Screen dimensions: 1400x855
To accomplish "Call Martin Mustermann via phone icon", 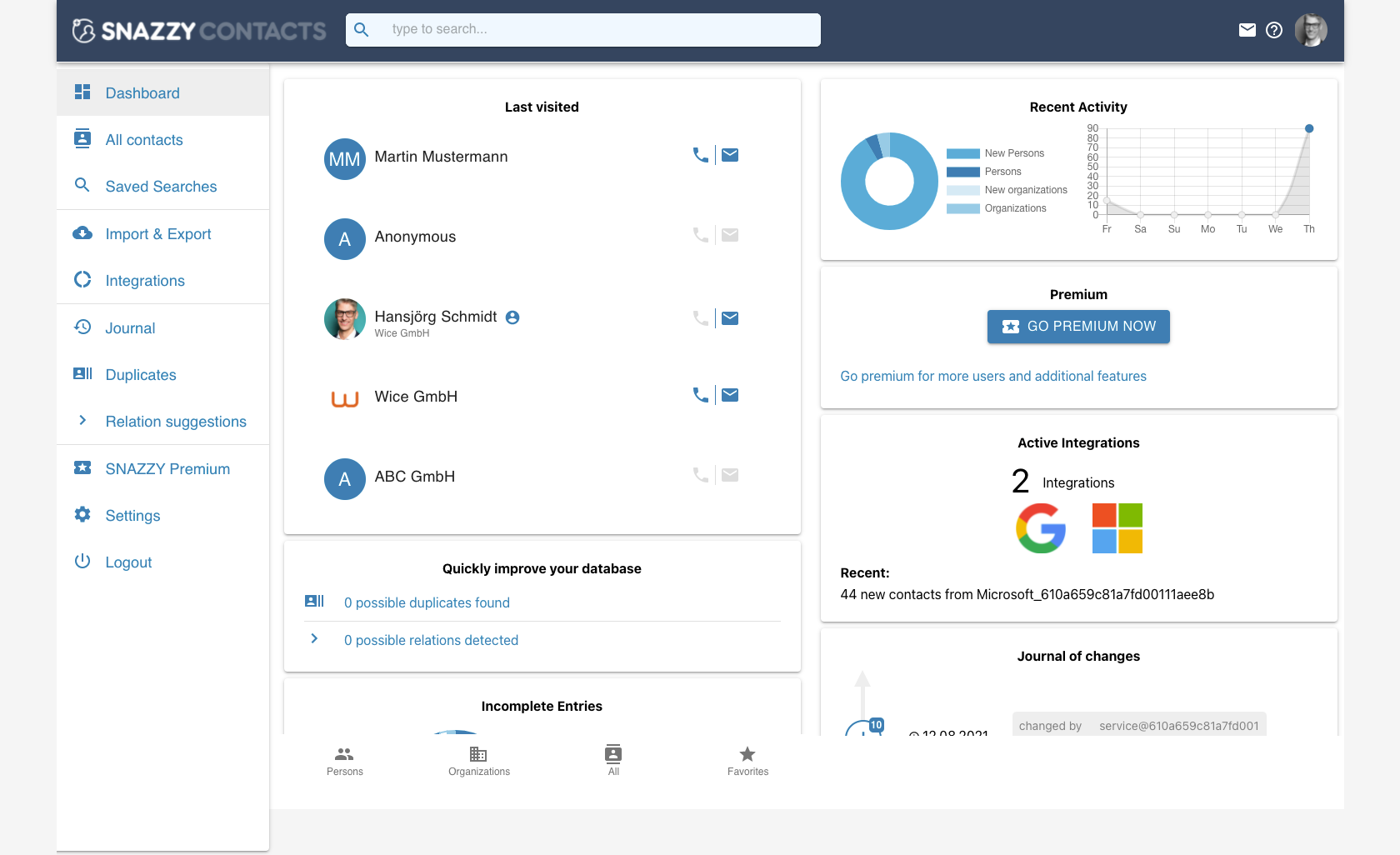I will (701, 155).
